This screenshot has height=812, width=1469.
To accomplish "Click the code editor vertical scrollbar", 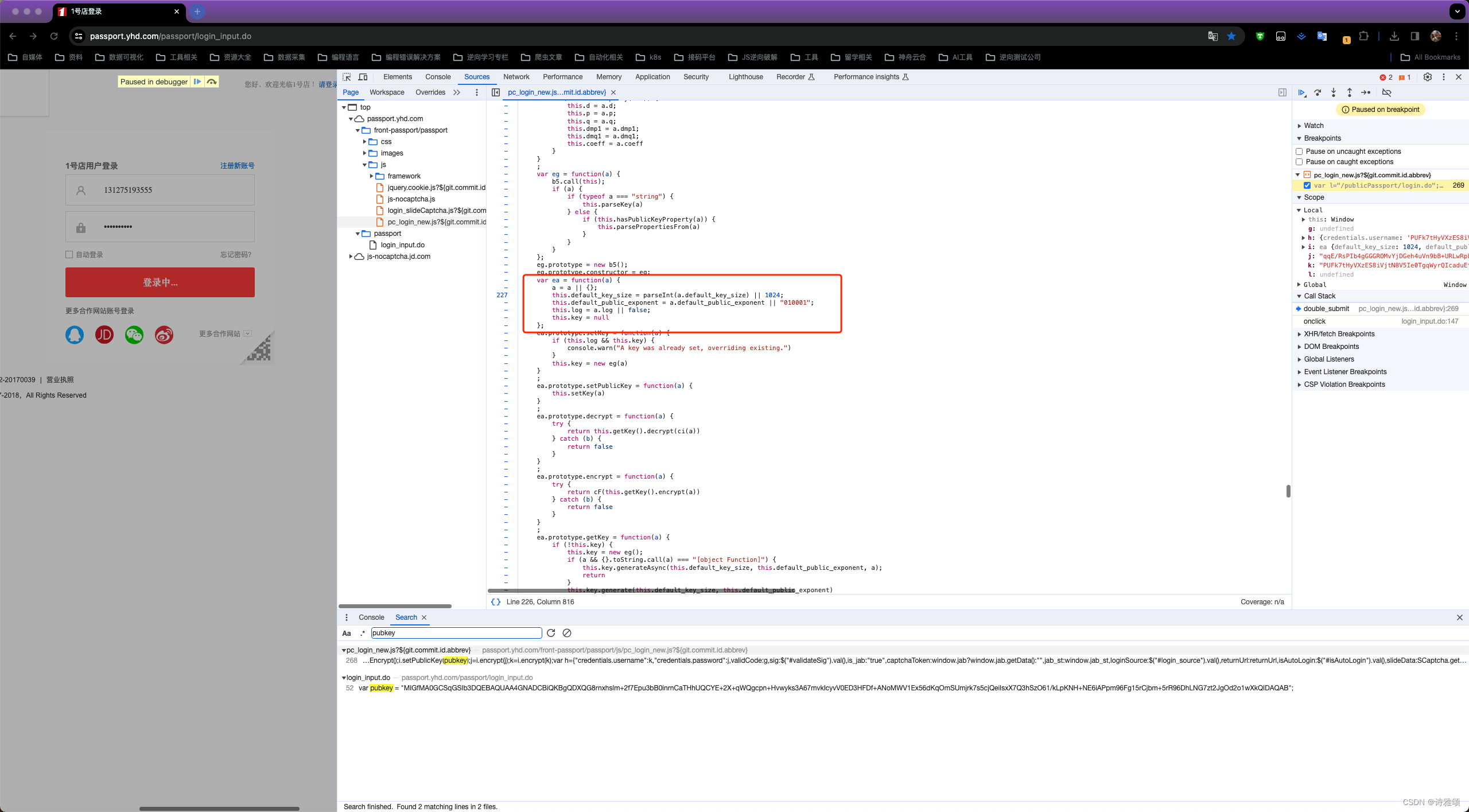I will click(1288, 491).
